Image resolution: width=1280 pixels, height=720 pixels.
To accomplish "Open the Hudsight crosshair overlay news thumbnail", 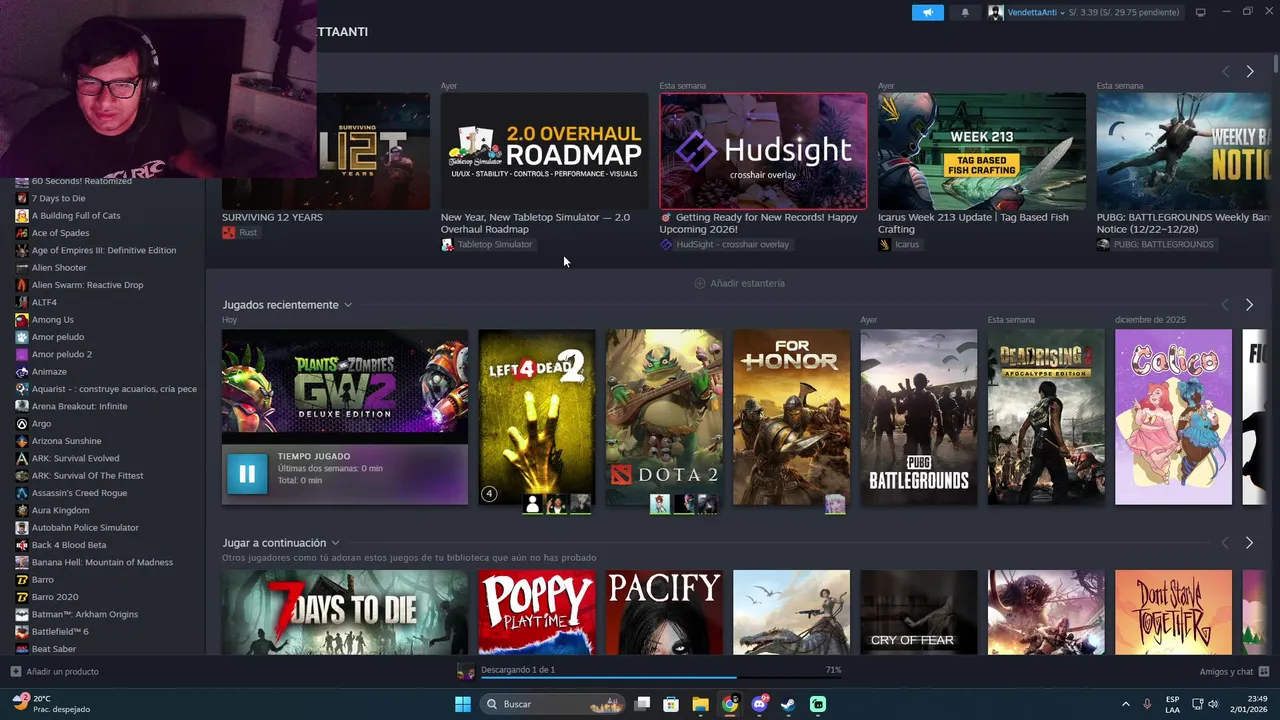I will point(763,151).
